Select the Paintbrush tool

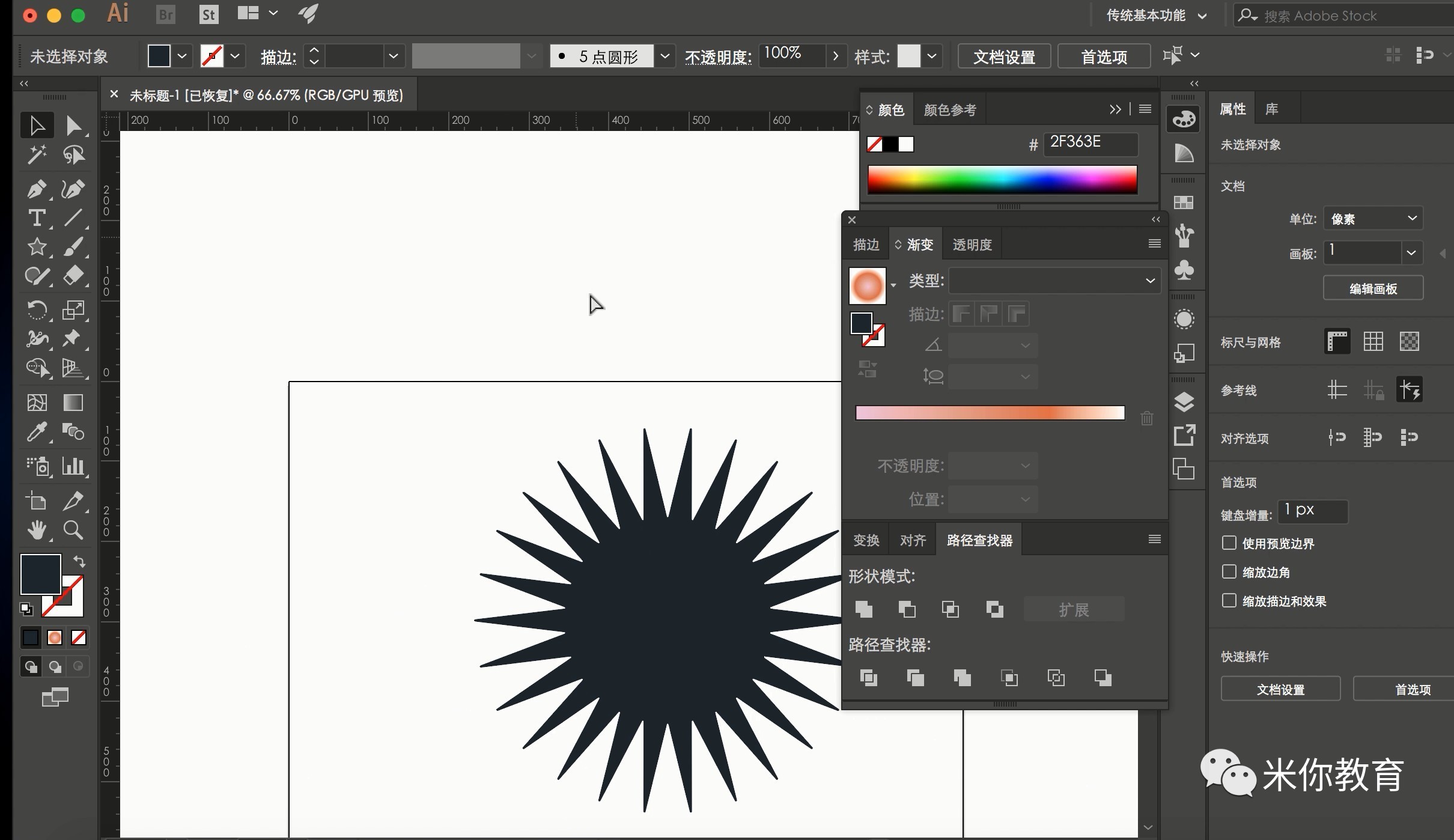point(73,246)
